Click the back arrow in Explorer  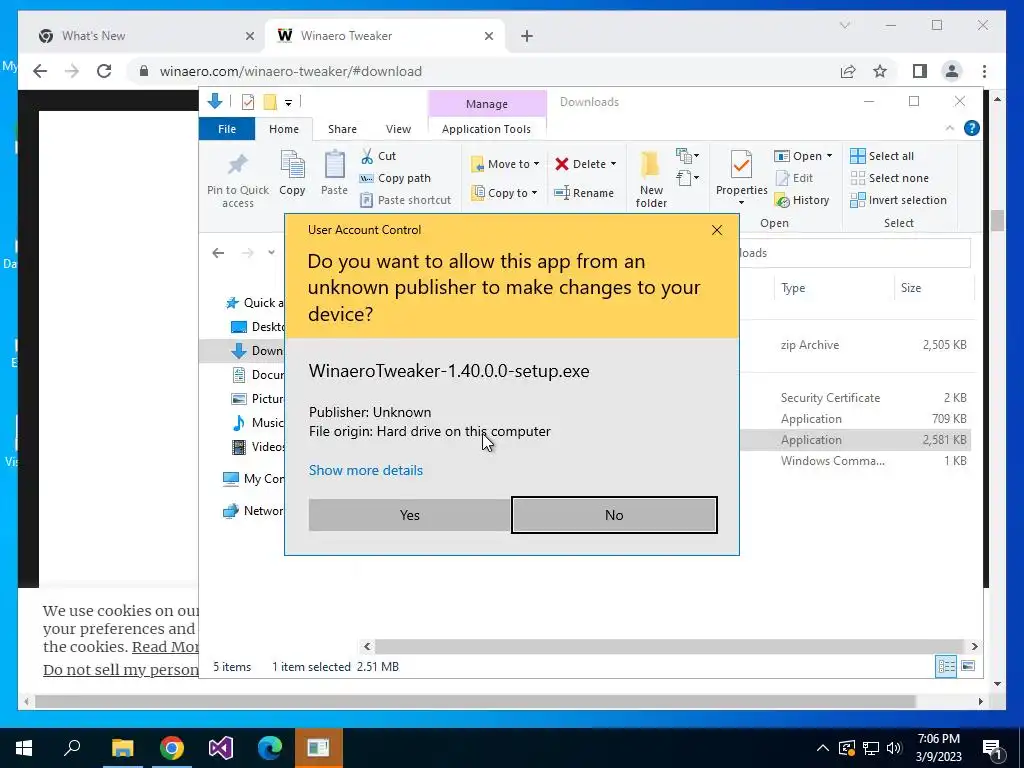click(x=218, y=253)
